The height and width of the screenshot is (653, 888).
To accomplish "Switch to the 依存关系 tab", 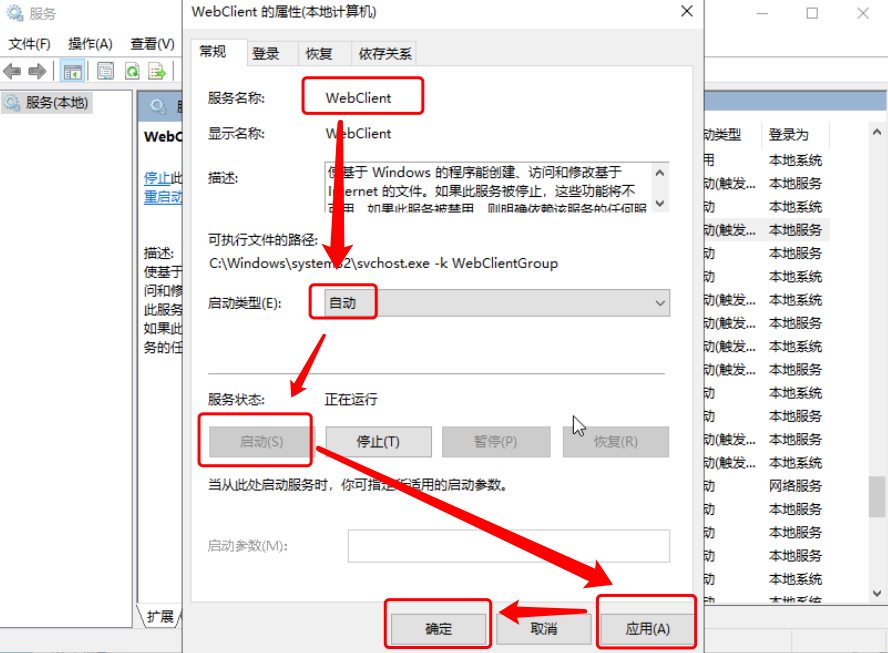I will point(385,54).
